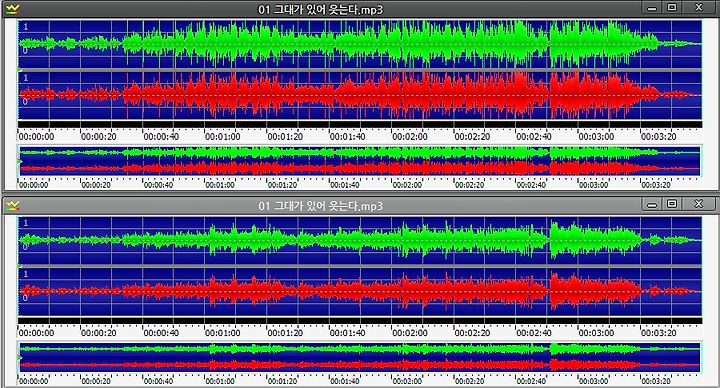Viewport: 720px width, 388px height.
Task: Click 00:01:00 on top window's main time ruler
Action: pos(223,137)
